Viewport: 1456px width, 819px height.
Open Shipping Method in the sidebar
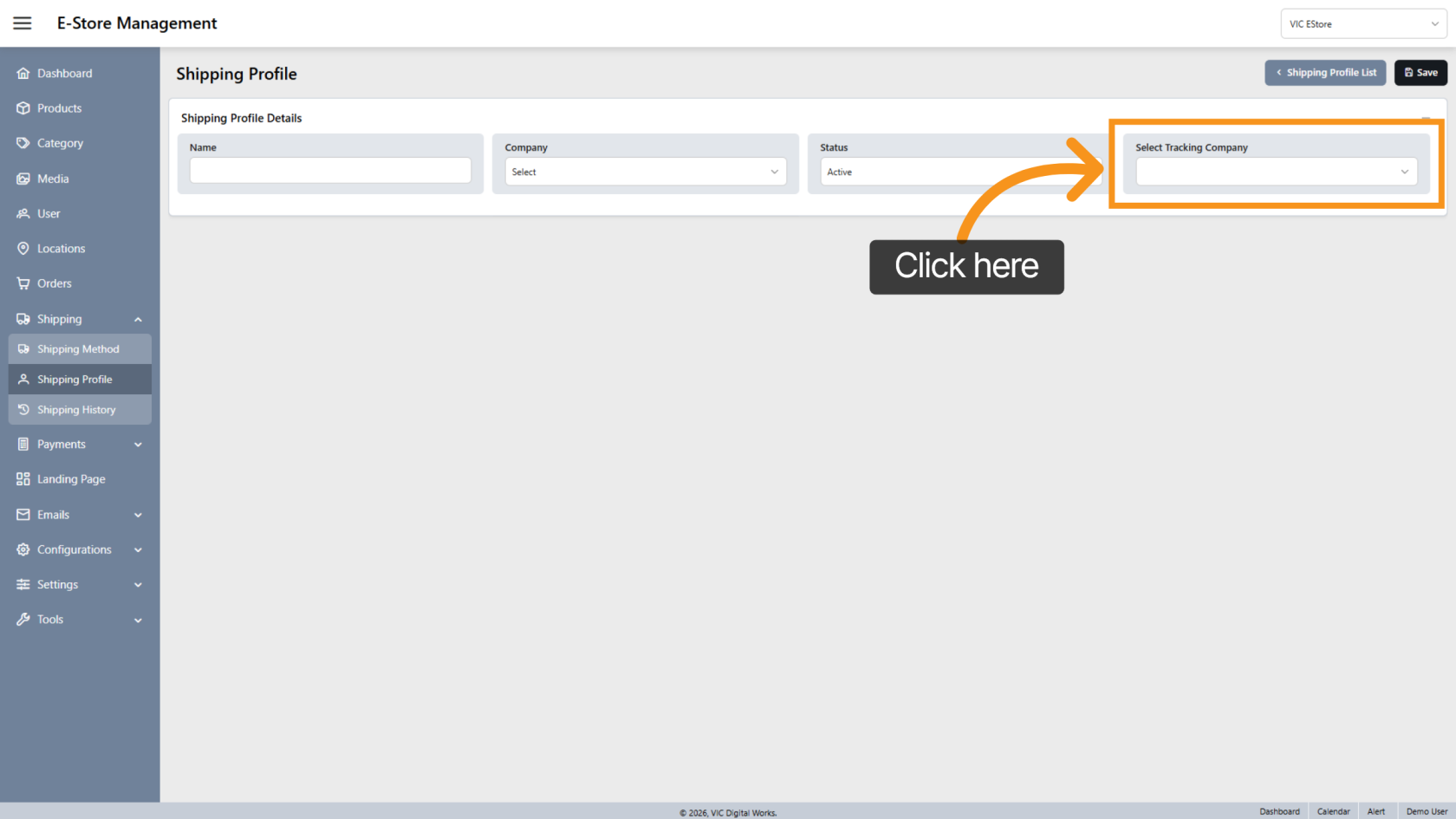tap(78, 349)
